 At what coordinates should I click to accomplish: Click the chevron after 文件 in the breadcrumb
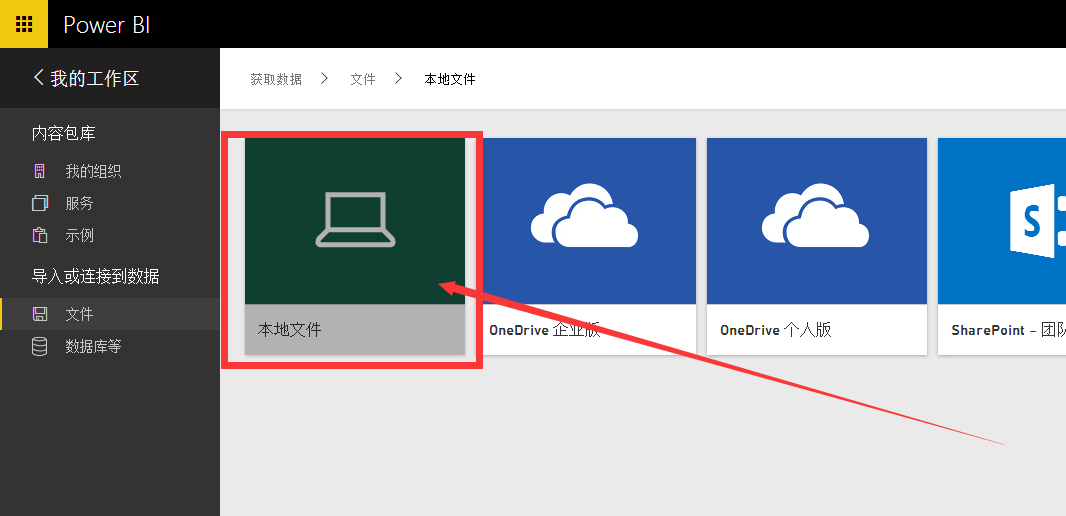click(x=398, y=79)
